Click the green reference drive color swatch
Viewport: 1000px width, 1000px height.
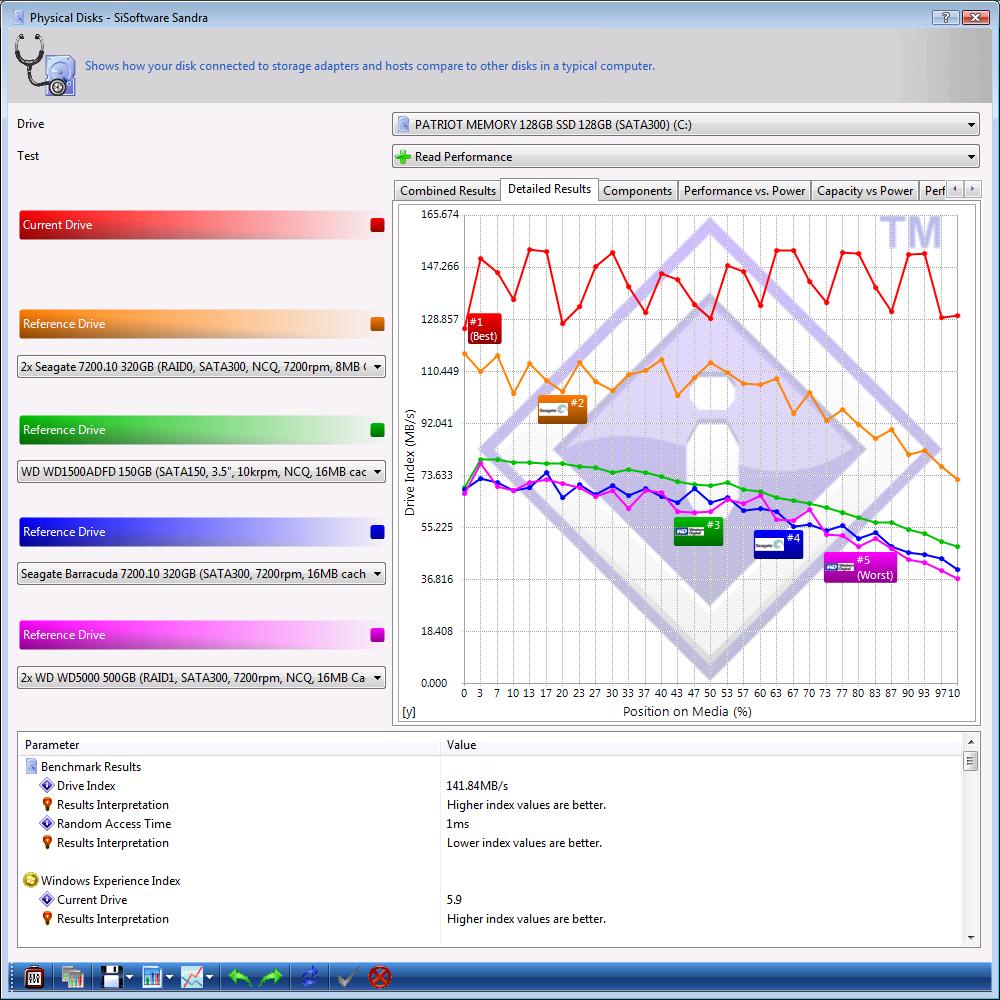(x=378, y=430)
